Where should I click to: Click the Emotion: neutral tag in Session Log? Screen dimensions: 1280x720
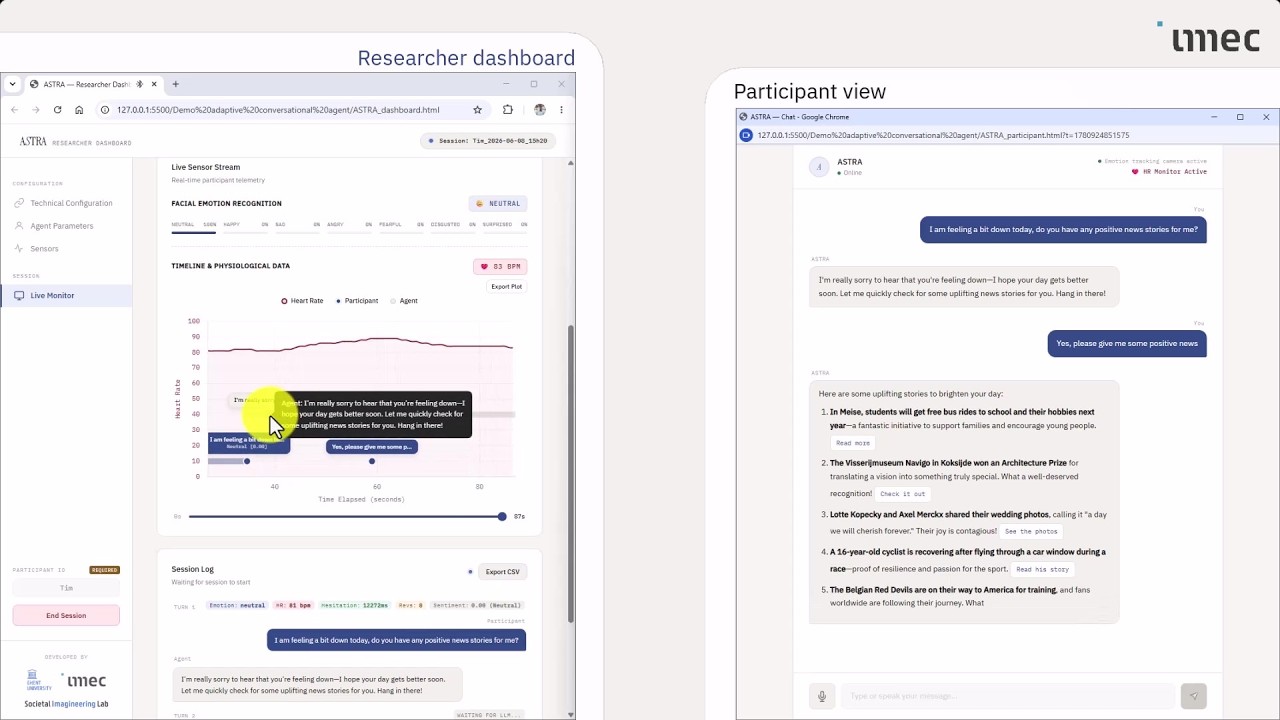point(237,605)
